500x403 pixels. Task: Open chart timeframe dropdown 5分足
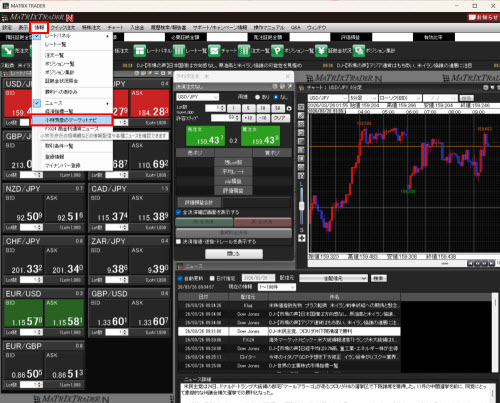pyautogui.click(x=363, y=98)
